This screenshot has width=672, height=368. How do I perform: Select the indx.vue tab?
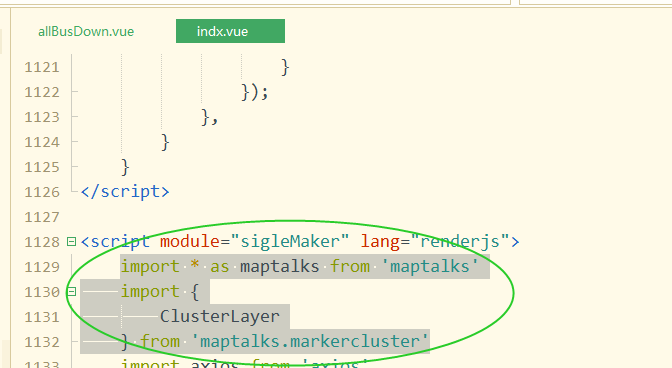click(x=230, y=31)
